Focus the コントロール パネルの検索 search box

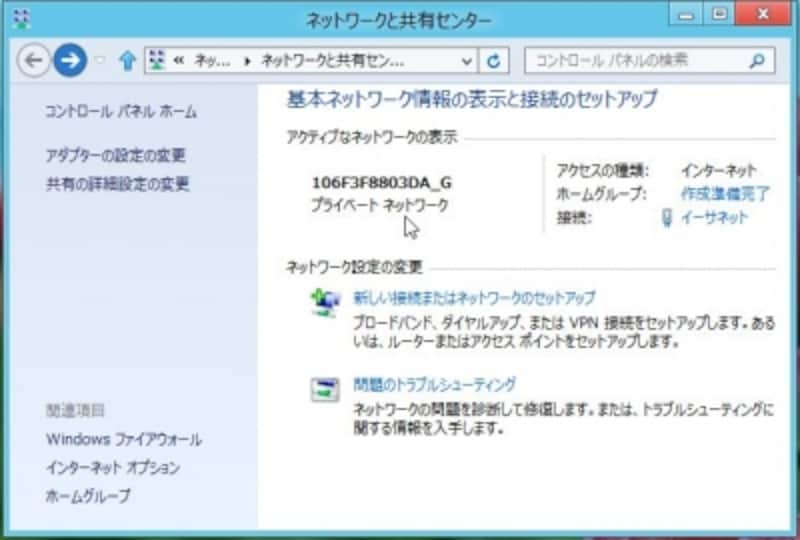click(x=649, y=61)
